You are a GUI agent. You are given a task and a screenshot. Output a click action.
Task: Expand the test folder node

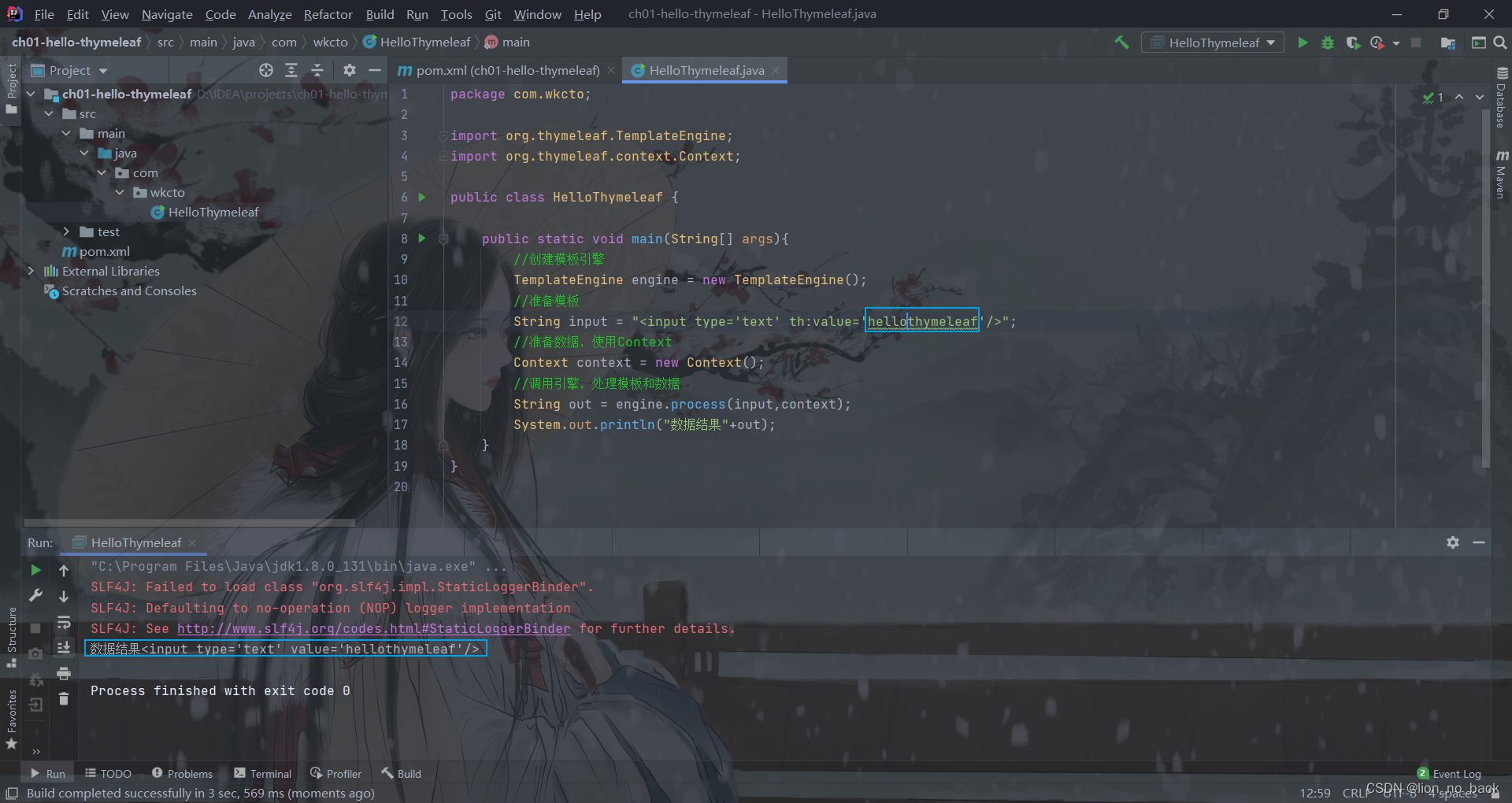tap(66, 231)
